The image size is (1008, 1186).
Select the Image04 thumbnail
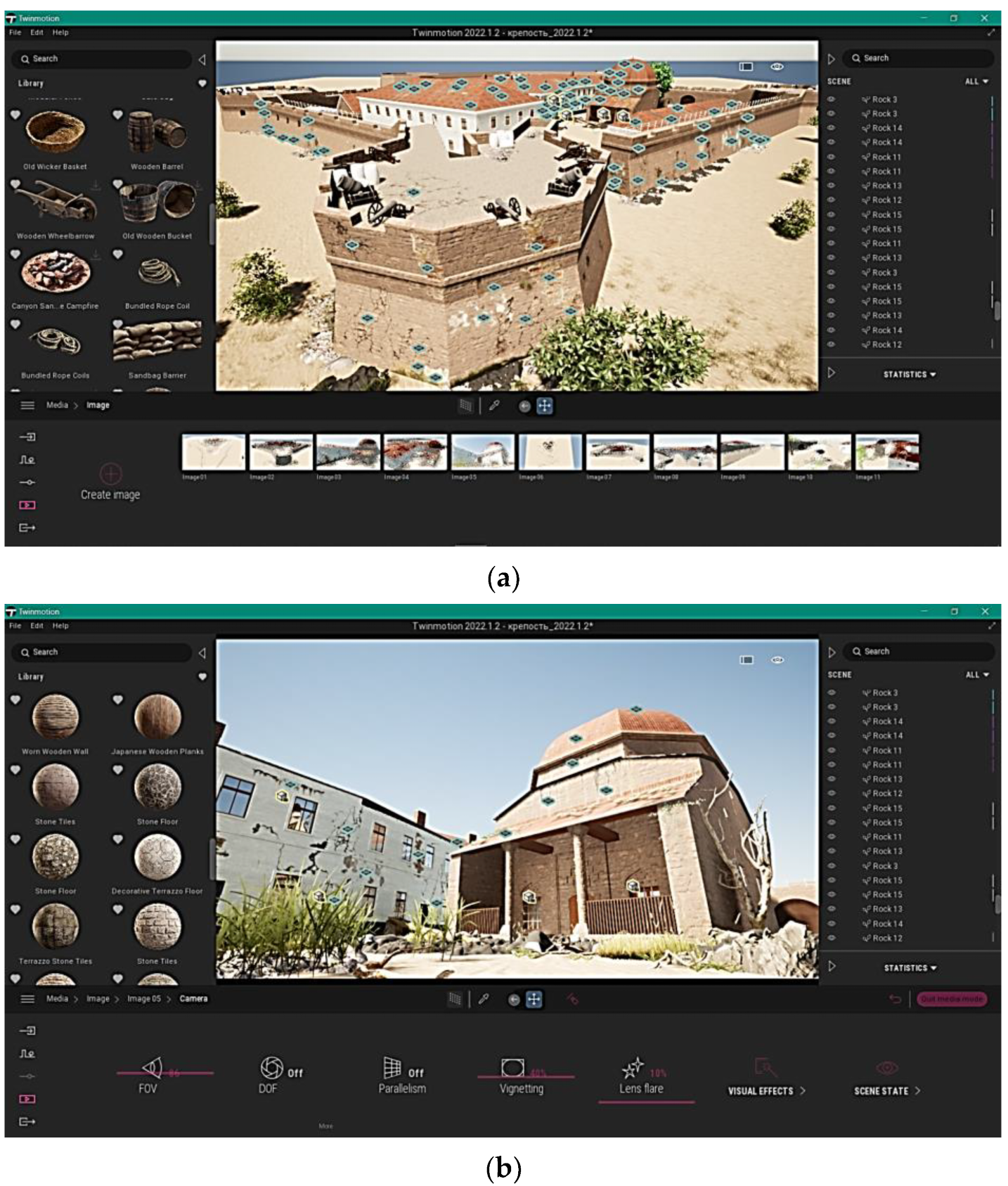[415, 452]
